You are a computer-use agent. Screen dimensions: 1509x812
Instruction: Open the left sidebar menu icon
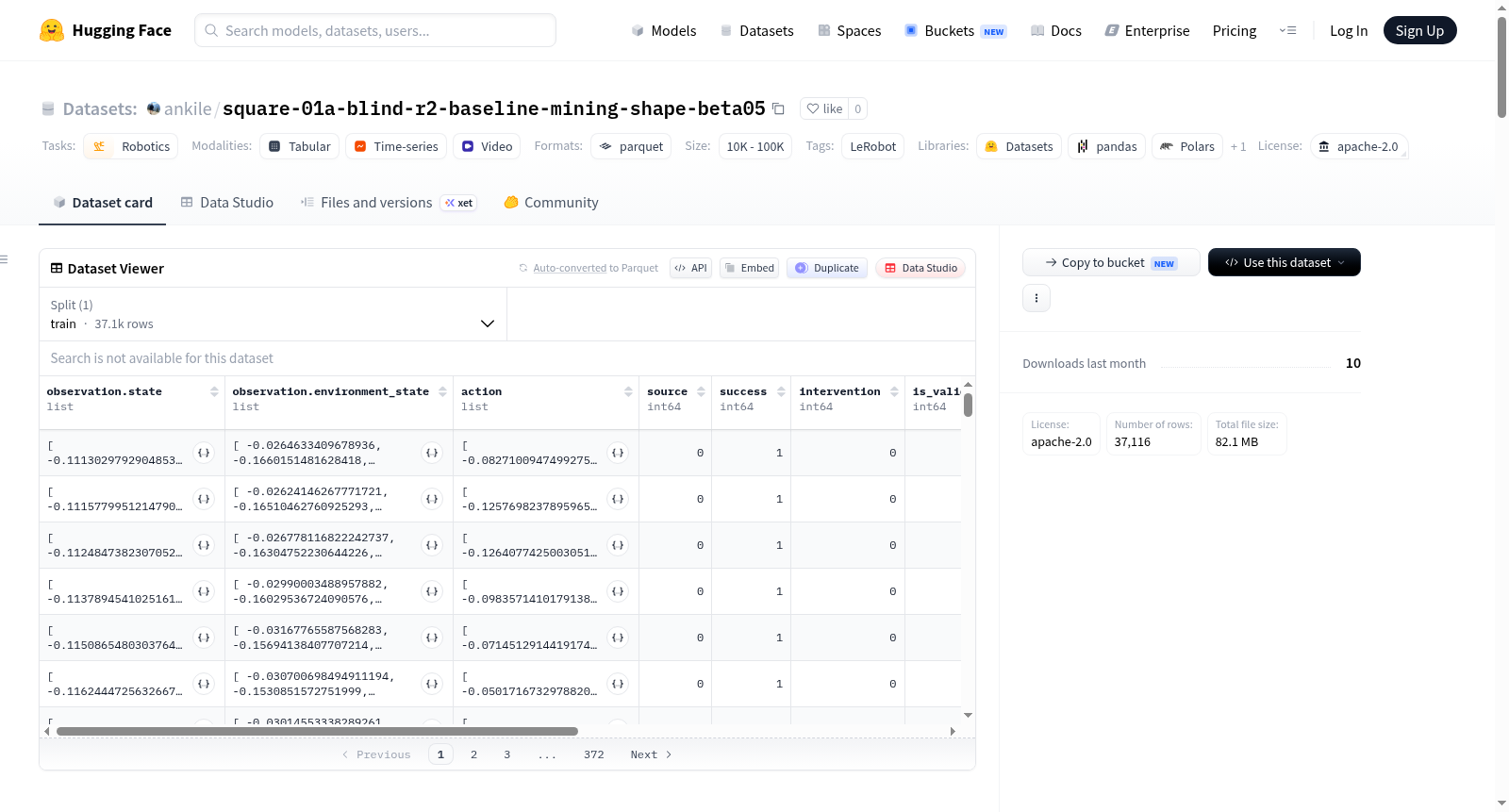click(4, 259)
